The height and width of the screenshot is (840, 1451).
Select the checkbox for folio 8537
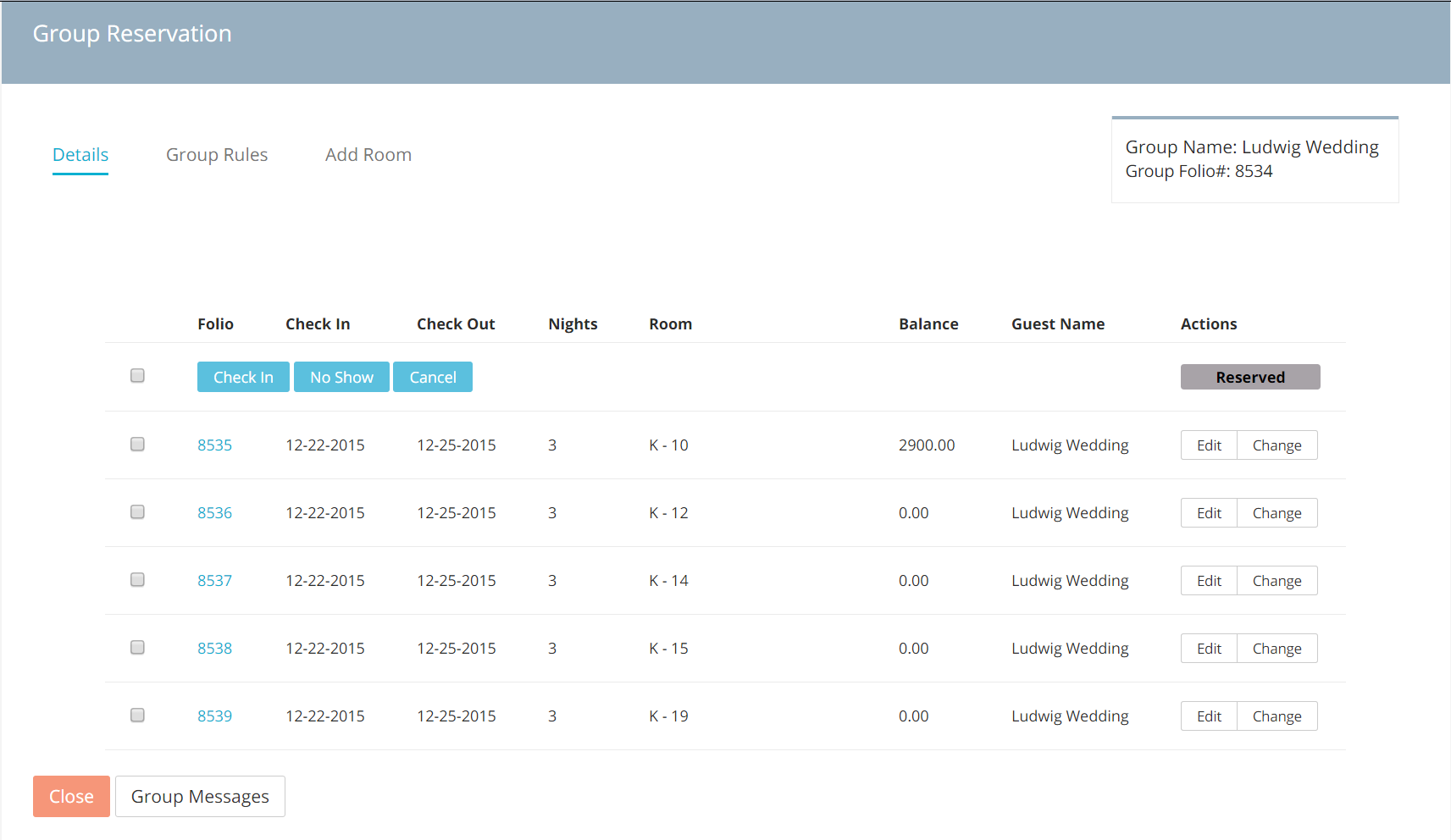point(137,580)
